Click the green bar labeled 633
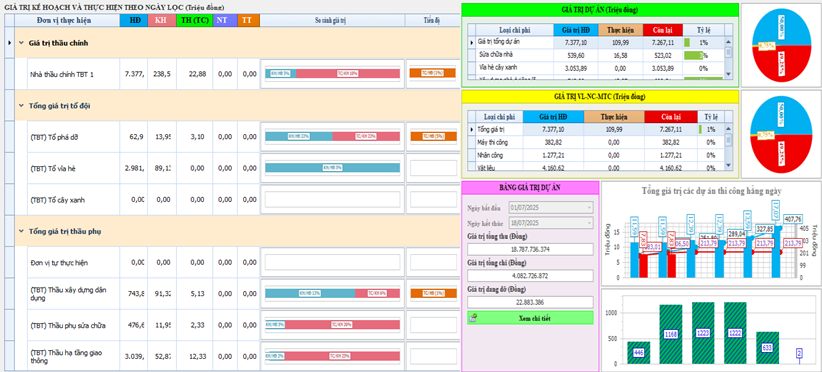 (767, 348)
